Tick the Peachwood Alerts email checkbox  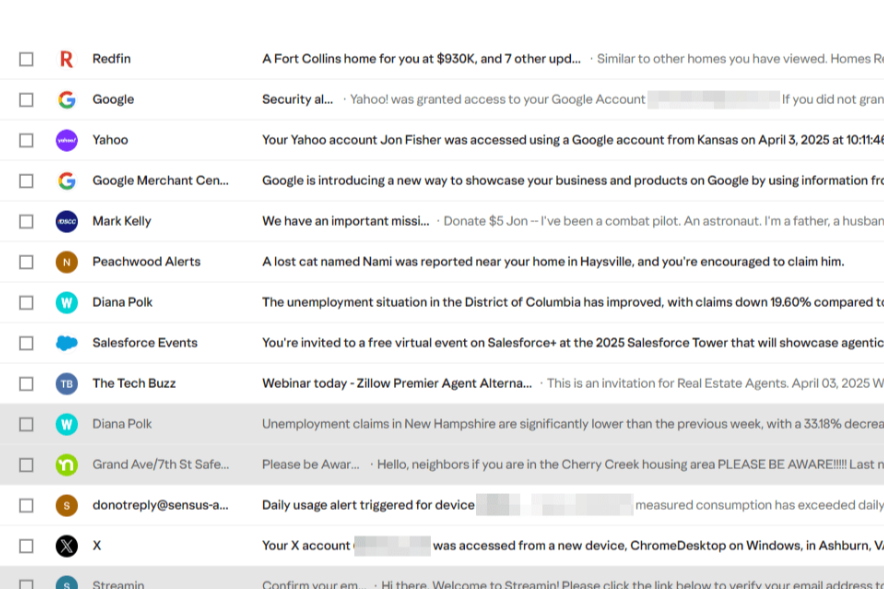click(26, 262)
